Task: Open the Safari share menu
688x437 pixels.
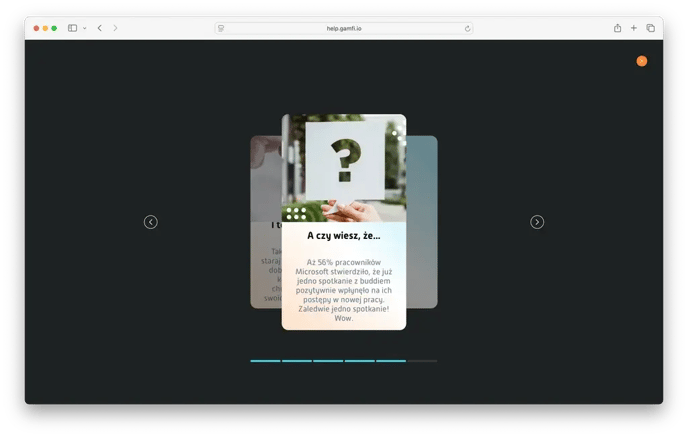Action: tap(617, 28)
